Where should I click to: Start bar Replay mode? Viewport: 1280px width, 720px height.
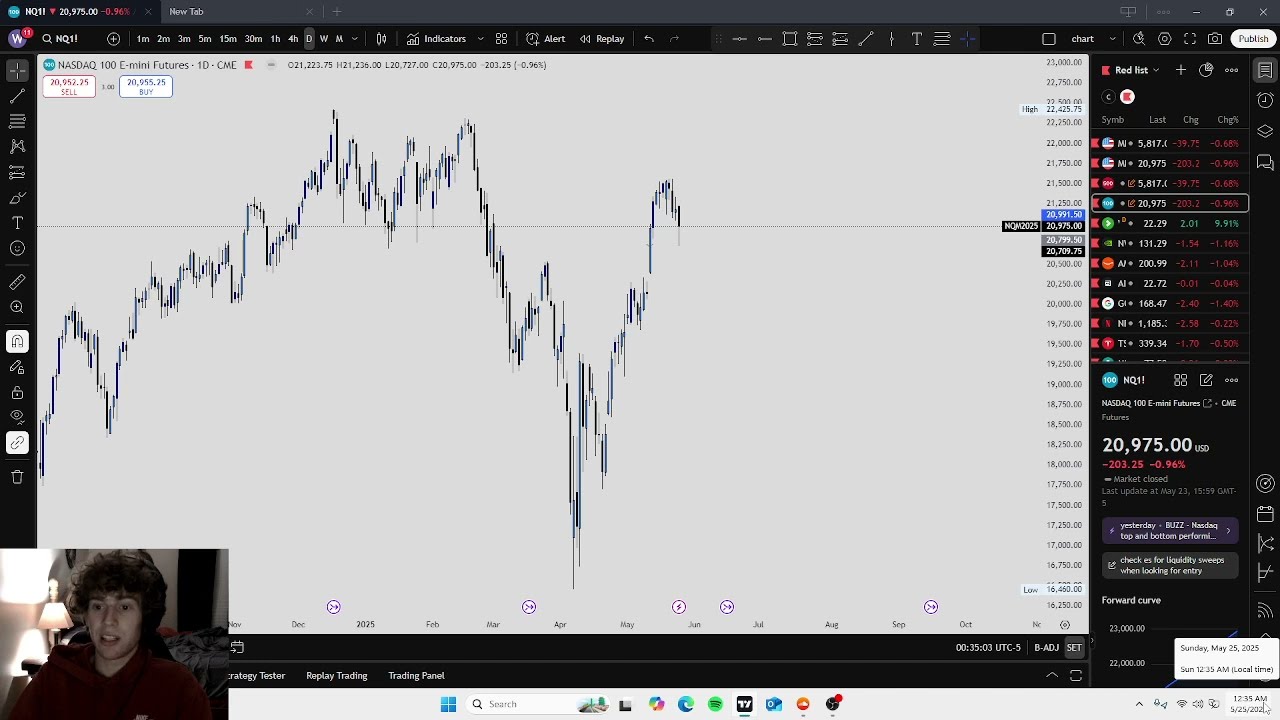[602, 39]
